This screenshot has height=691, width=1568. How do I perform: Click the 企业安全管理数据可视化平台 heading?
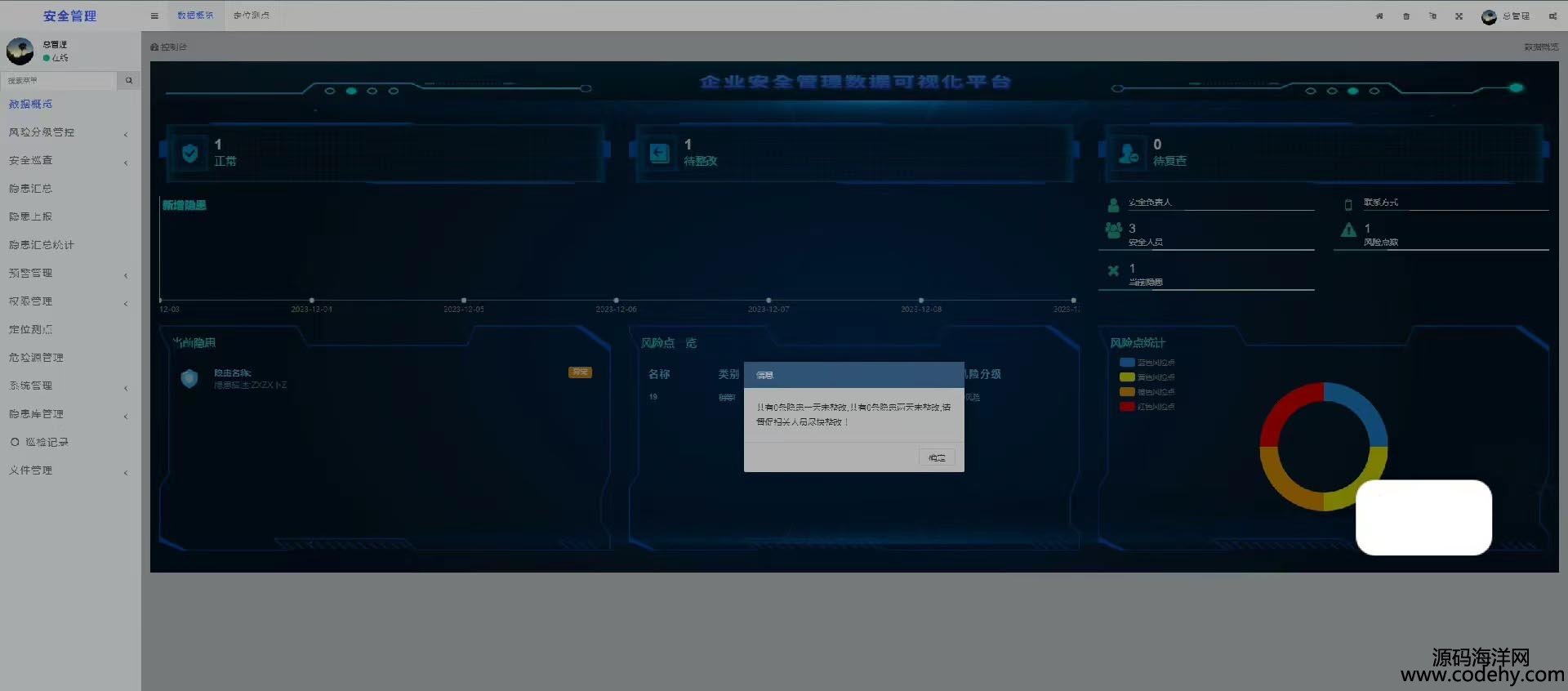[x=855, y=82]
